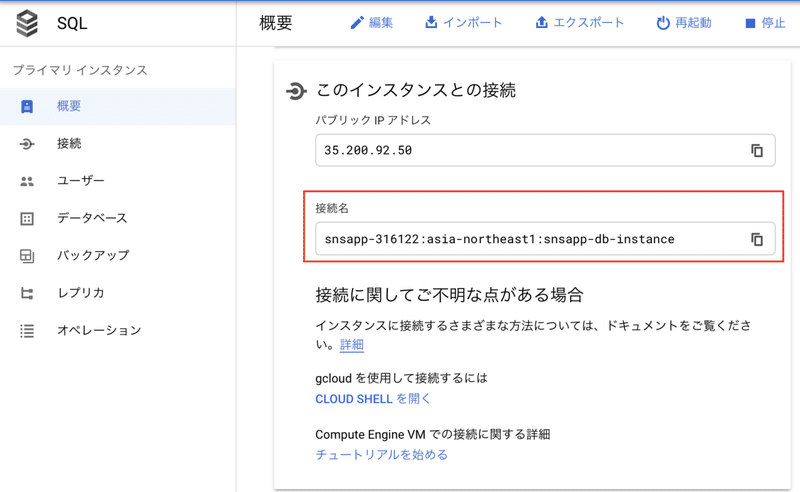Select レプリカ from the sidebar
This screenshot has height=492, width=800.
click(118, 293)
